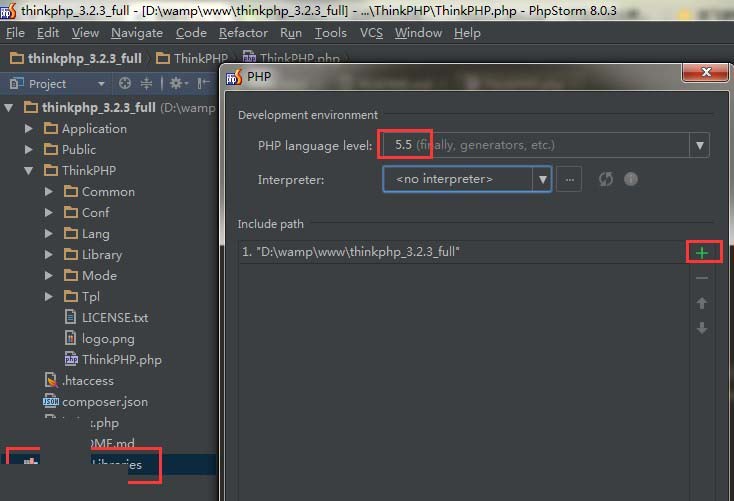Expand the Mode folder
The image size is (734, 501).
point(49,275)
